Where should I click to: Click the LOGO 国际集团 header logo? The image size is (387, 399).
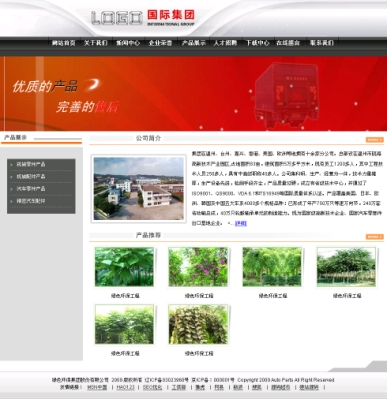143,18
